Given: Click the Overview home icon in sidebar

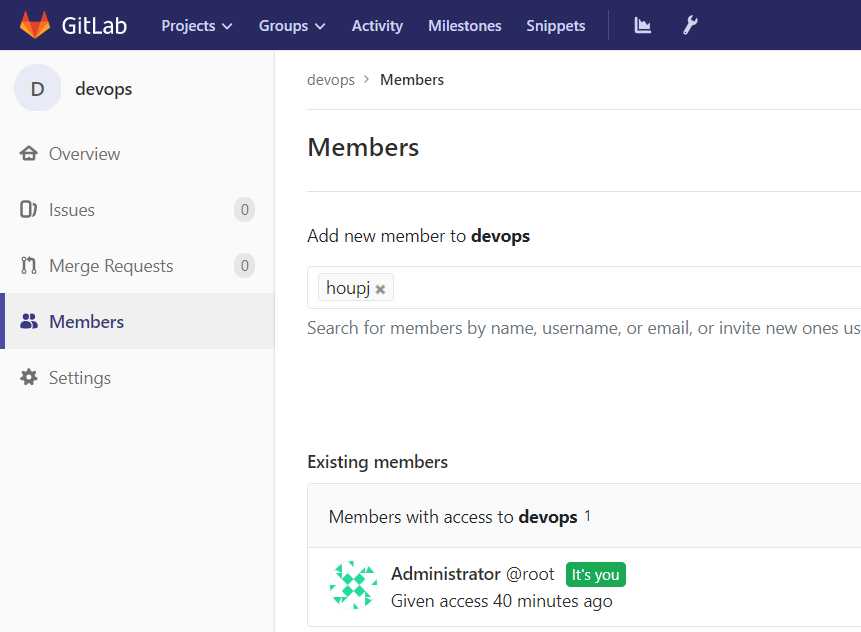Looking at the screenshot, I should coord(29,153).
